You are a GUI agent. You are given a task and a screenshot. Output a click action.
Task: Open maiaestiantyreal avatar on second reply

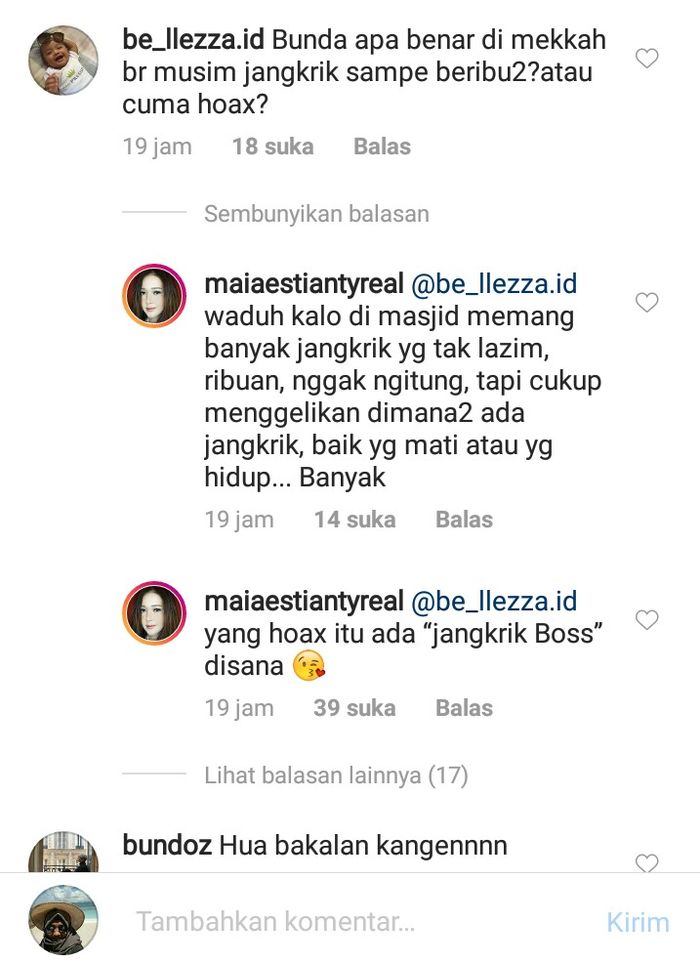point(154,613)
